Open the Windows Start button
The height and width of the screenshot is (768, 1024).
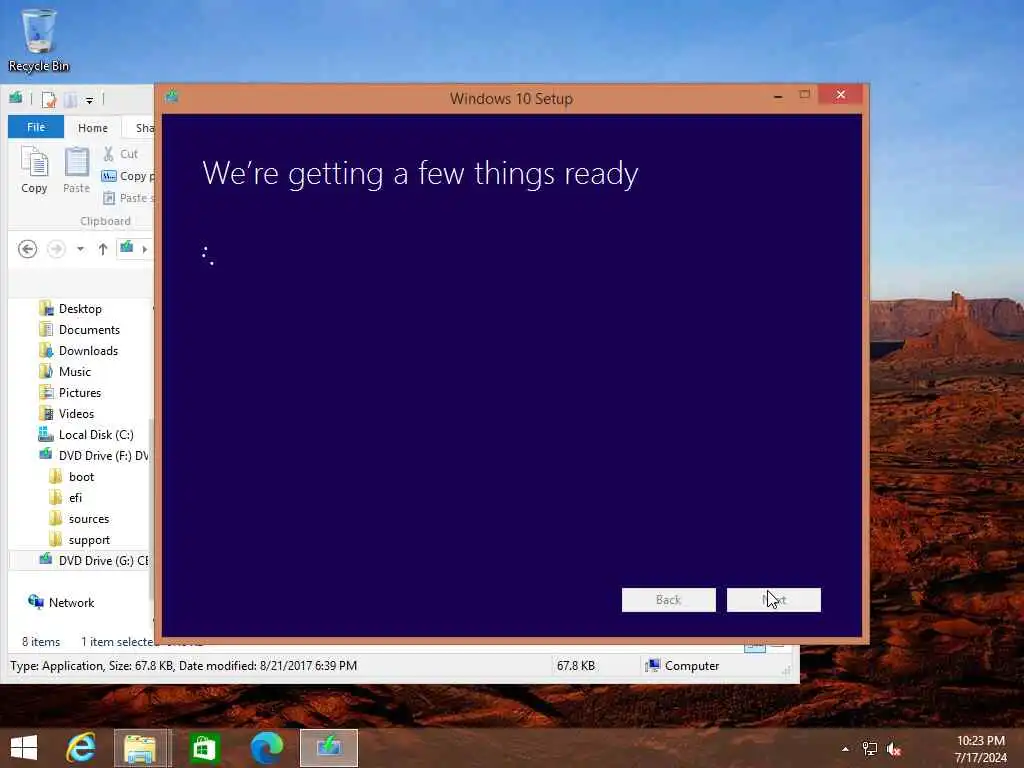[x=24, y=748]
